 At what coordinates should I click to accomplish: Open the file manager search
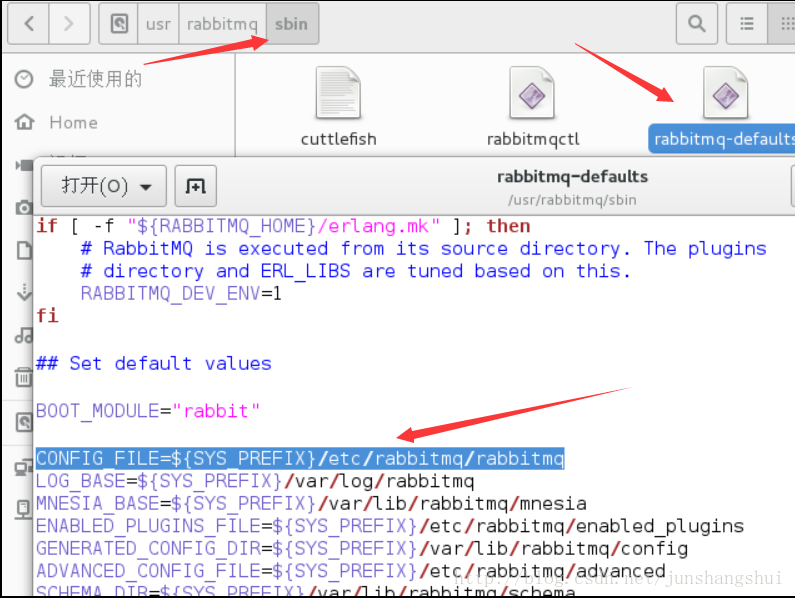[x=697, y=24]
